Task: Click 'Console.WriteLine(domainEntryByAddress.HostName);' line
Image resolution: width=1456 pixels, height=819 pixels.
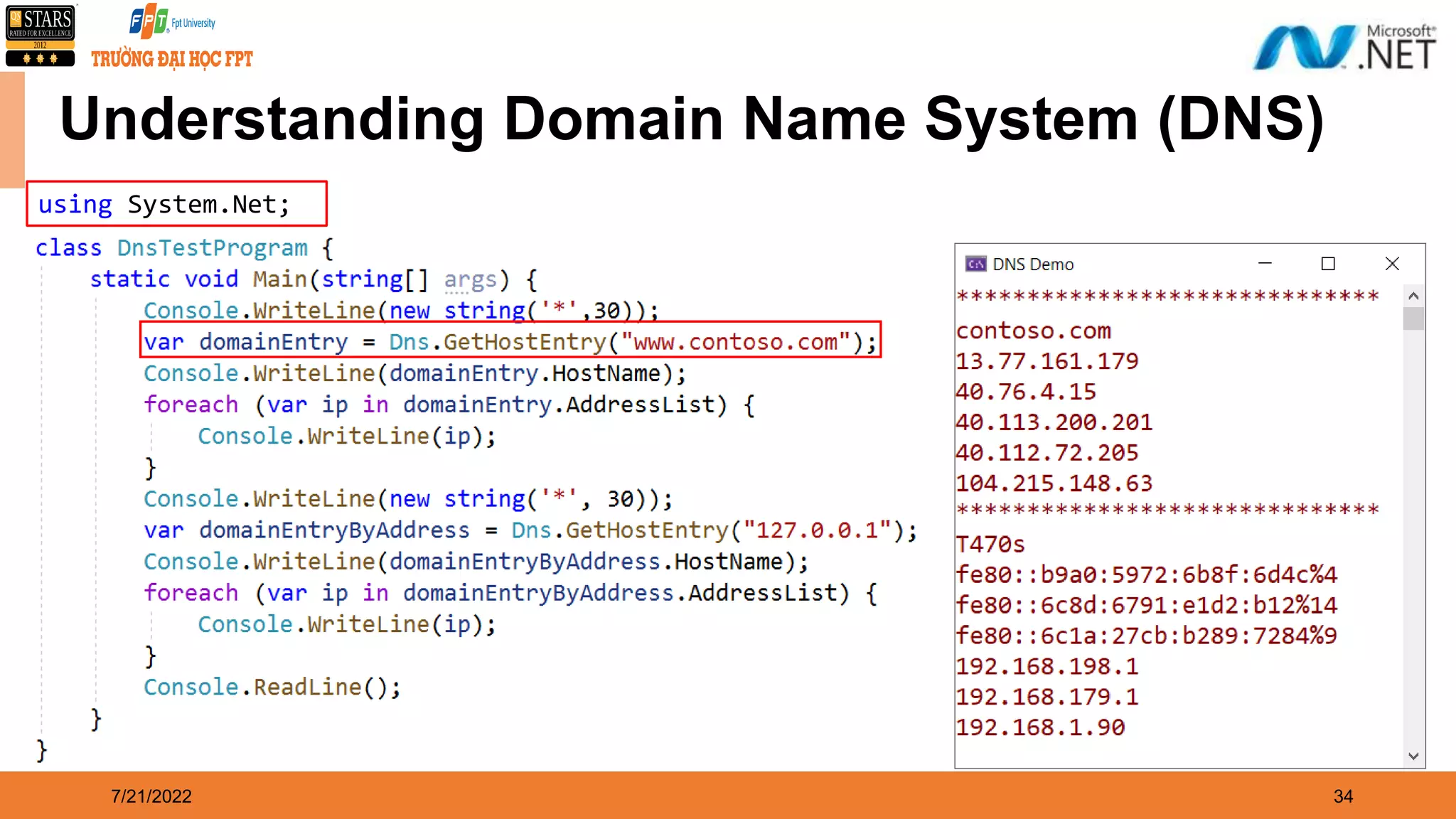Action: 476,562
